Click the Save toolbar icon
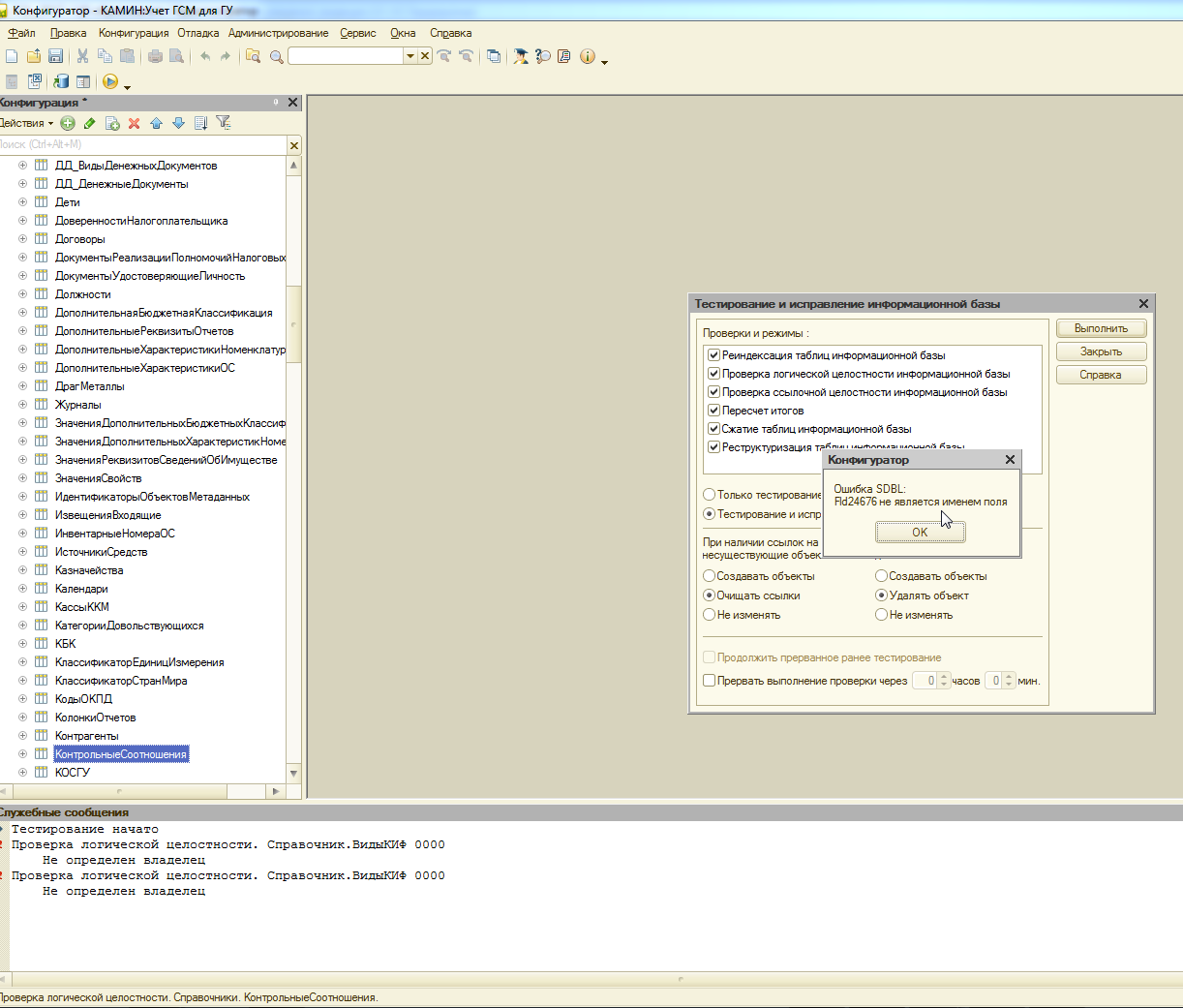Image resolution: width=1183 pixels, height=1008 pixels. [x=55, y=56]
